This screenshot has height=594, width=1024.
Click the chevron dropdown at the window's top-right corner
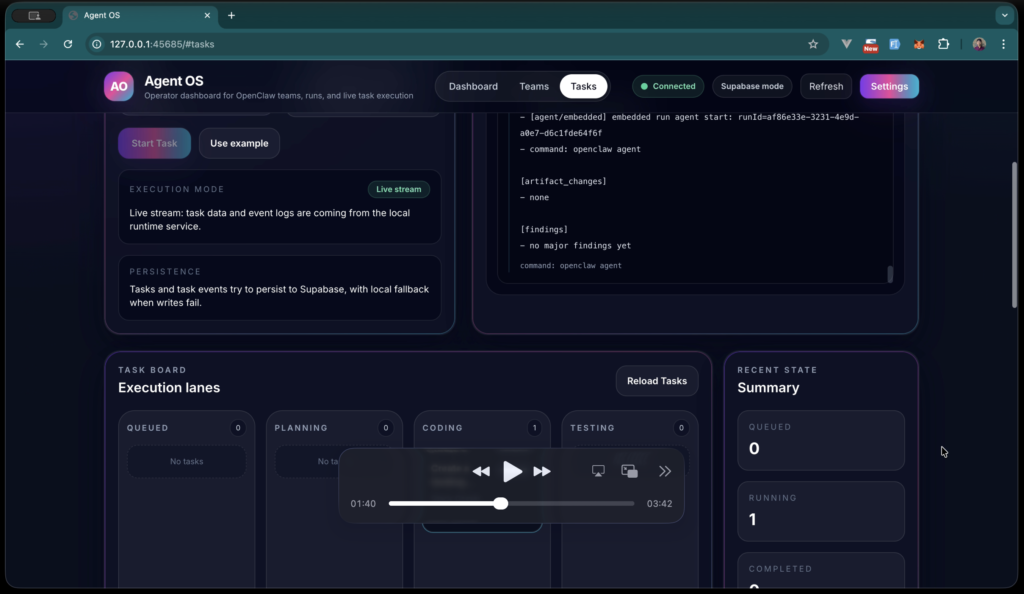pyautogui.click(x=1004, y=15)
